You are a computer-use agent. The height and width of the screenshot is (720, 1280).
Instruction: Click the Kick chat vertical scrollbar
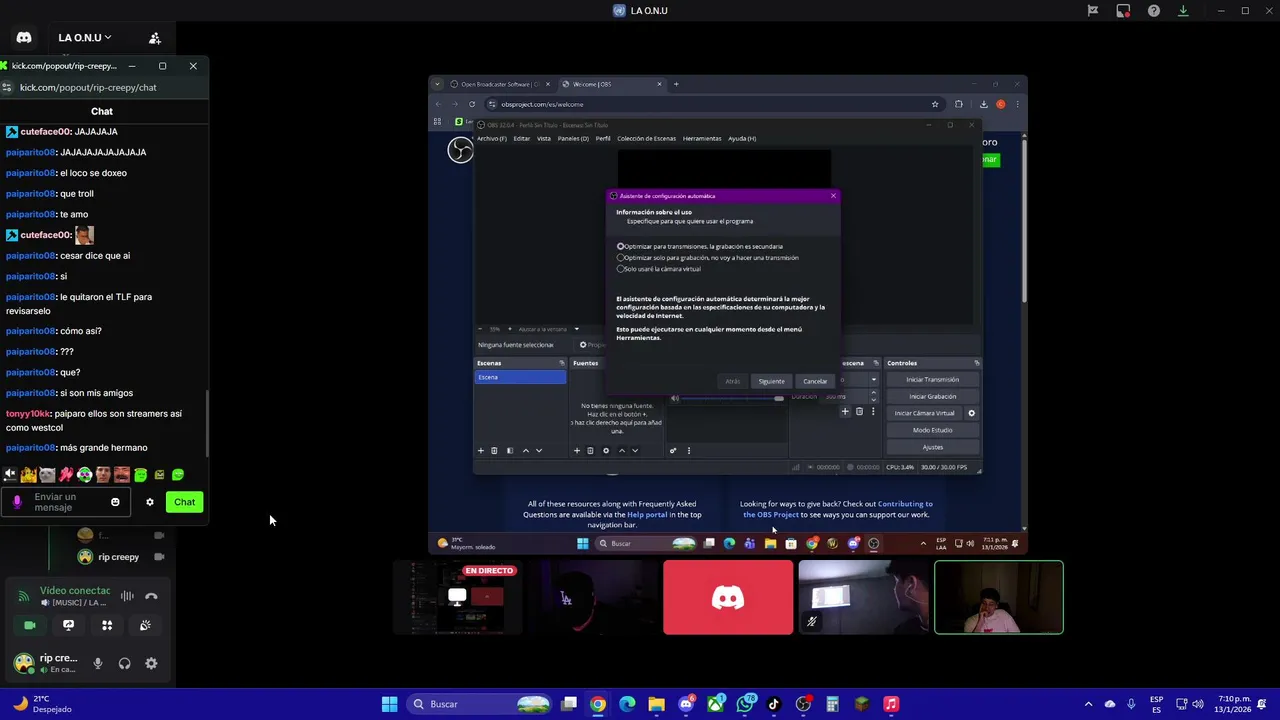[x=207, y=423]
